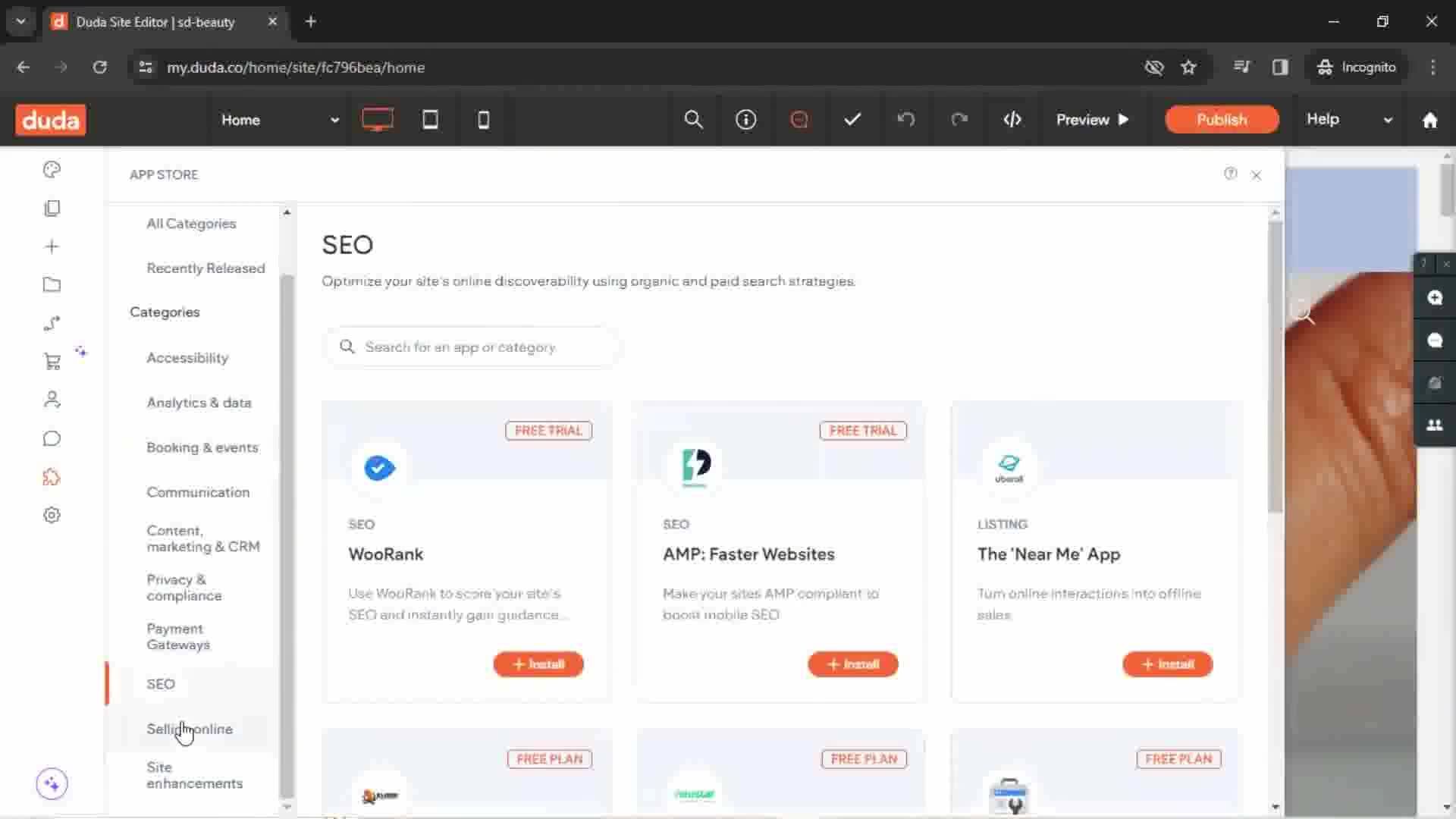Install the WooRank app
Viewport: 1456px width, 819px height.
[538, 664]
